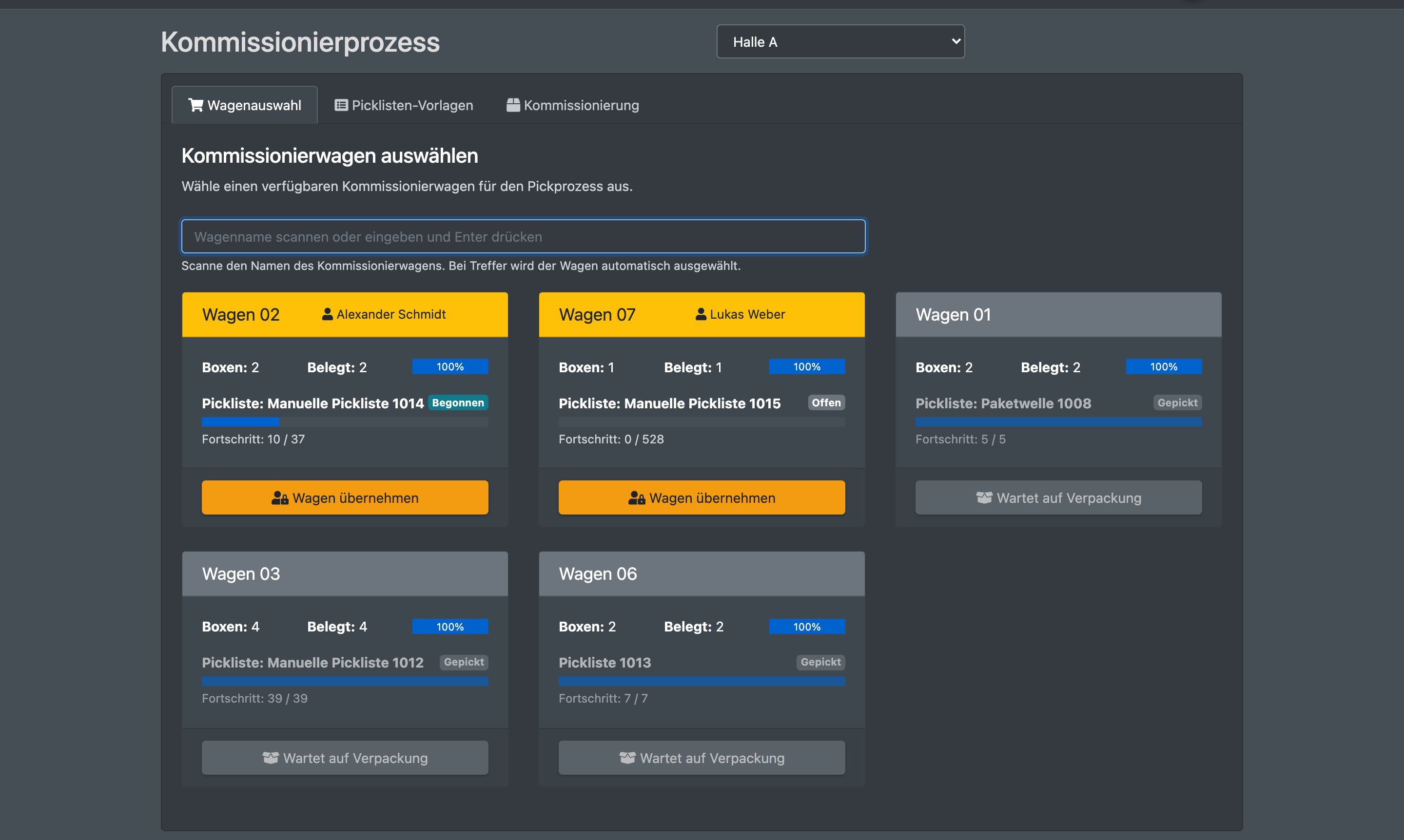
Task: Click the Wagen 01 card header
Action: 1058,315
